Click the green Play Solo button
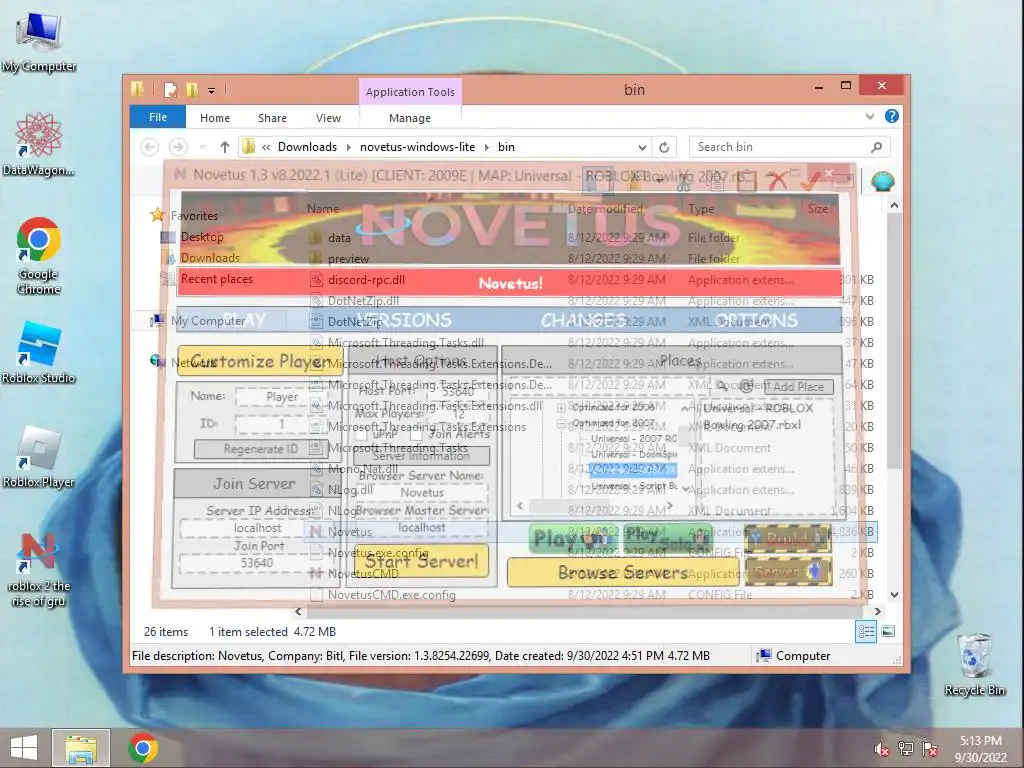1024x768 pixels. pyautogui.click(x=667, y=539)
